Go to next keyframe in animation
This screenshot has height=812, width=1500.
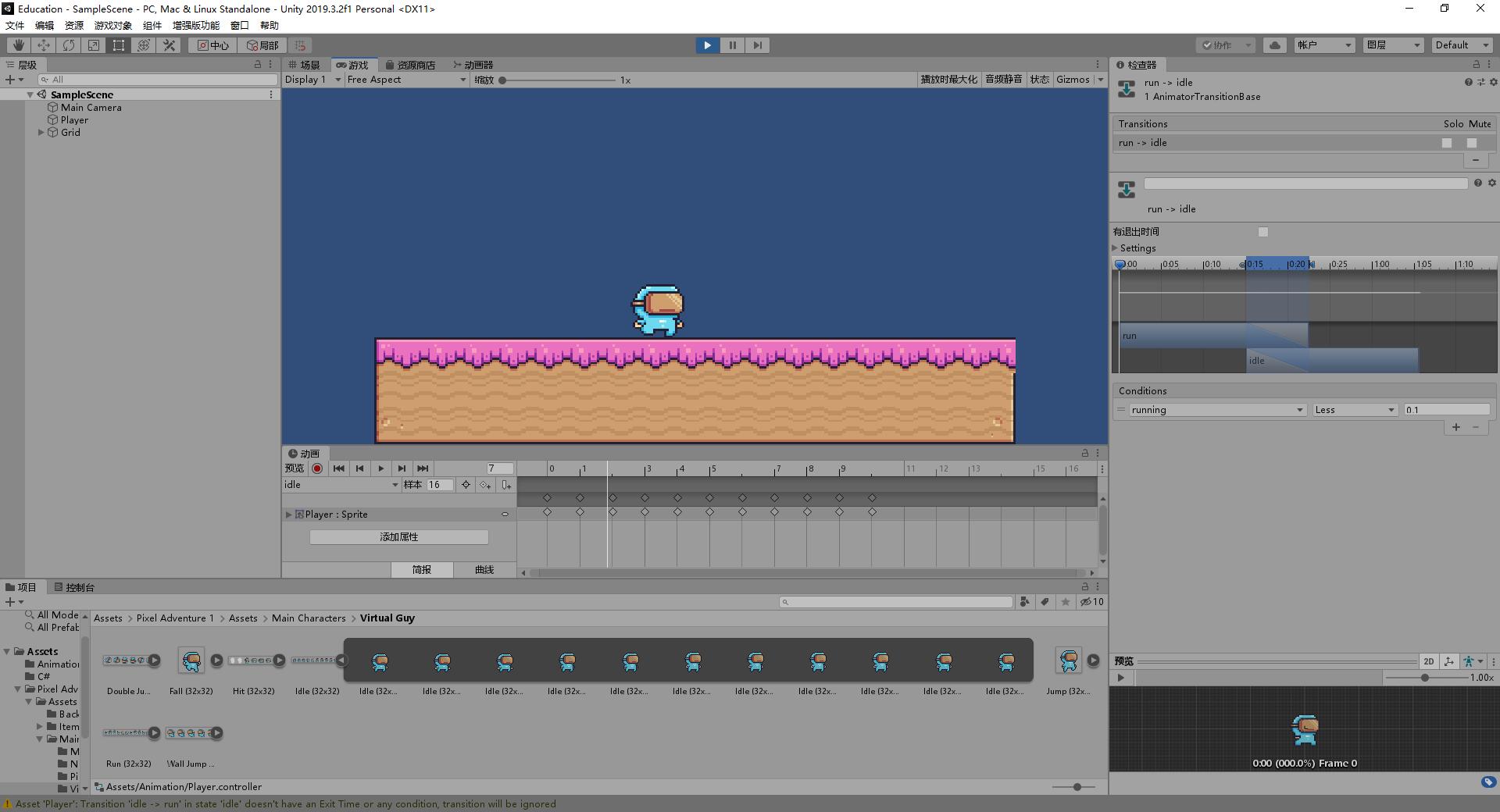click(x=402, y=468)
